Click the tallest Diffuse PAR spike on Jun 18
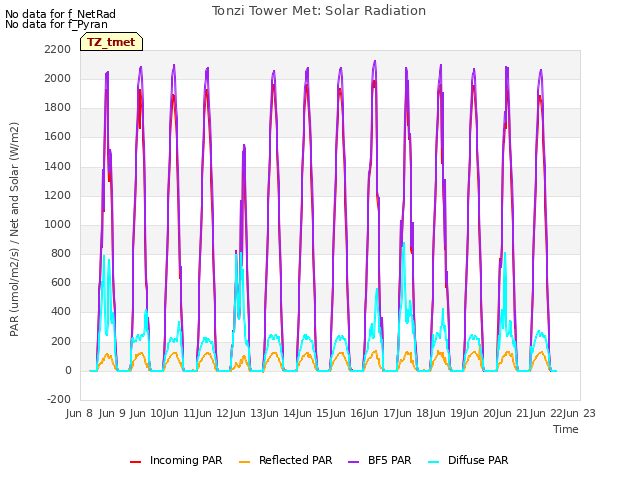This screenshot has width=640, height=480. tap(404, 244)
